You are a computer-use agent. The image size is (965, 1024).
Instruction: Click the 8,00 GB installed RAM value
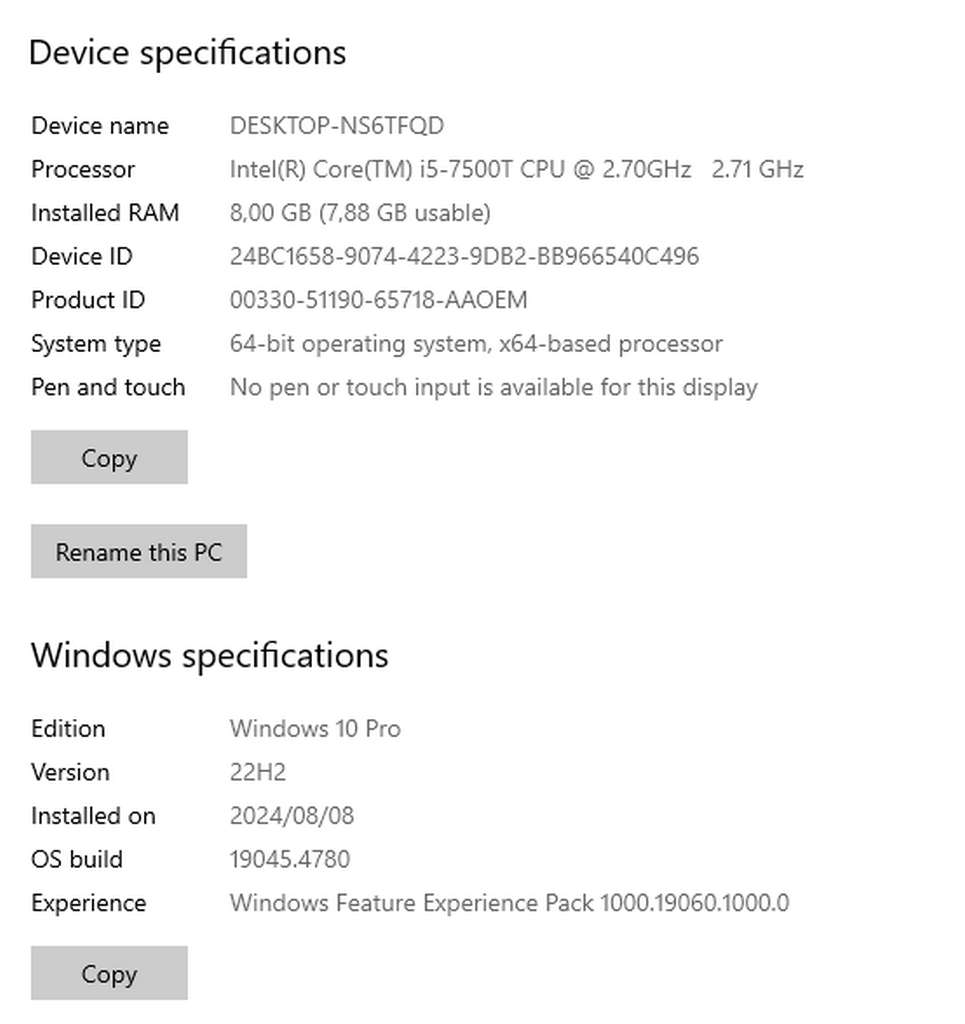pyautogui.click(x=360, y=213)
